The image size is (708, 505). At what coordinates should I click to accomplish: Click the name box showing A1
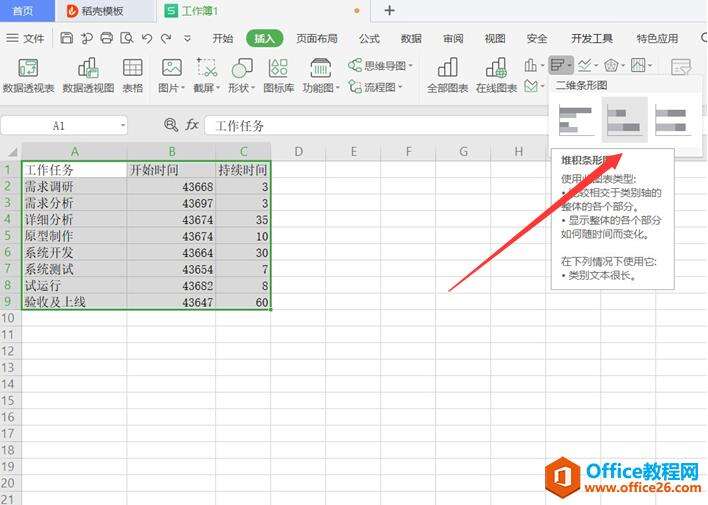pyautogui.click(x=65, y=126)
